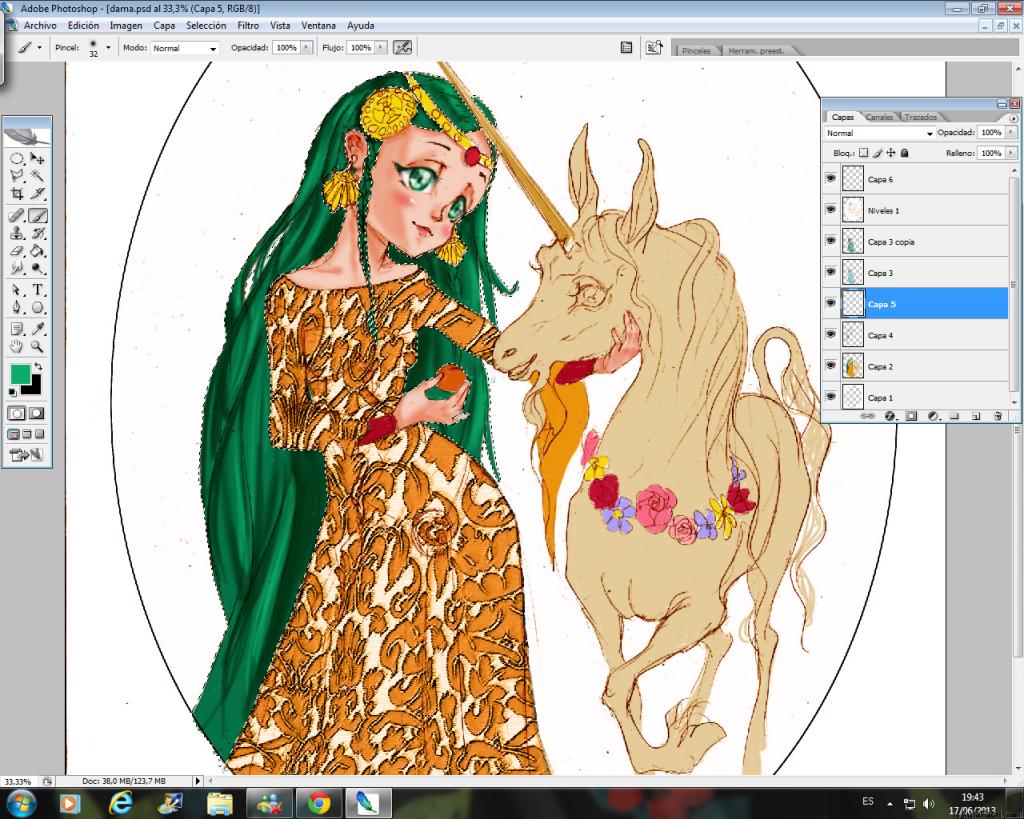Create a new layer in Layers panel

click(976, 416)
